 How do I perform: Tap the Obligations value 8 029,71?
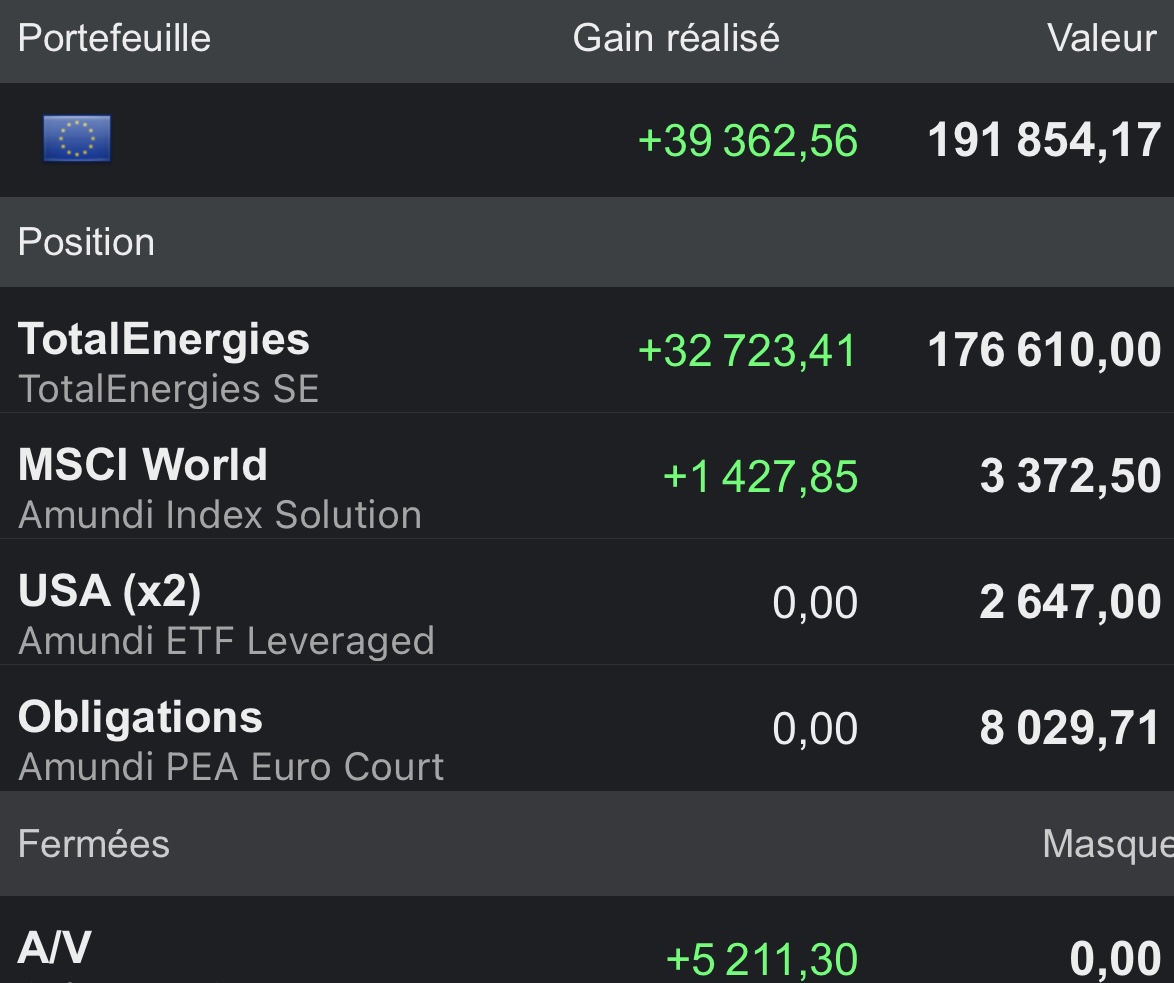tap(1070, 728)
